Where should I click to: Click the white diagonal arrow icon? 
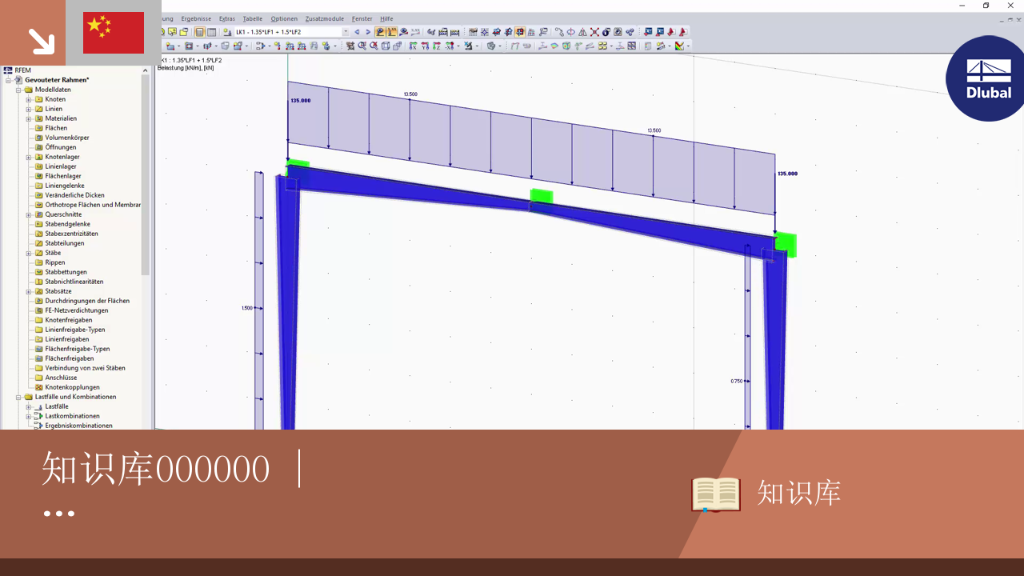[x=42, y=41]
